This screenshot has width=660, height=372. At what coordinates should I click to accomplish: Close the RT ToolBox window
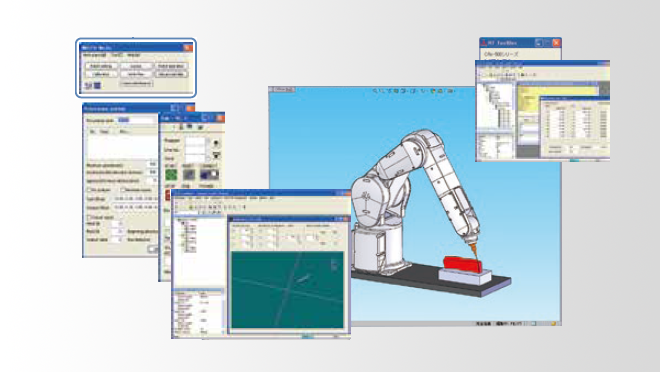tap(556, 43)
